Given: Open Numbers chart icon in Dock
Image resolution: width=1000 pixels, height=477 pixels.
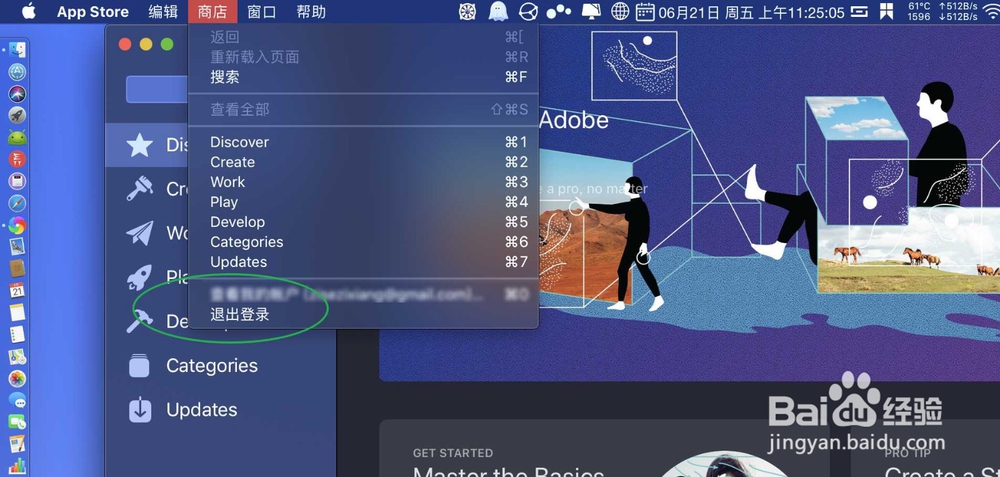Looking at the screenshot, I should [x=17, y=466].
